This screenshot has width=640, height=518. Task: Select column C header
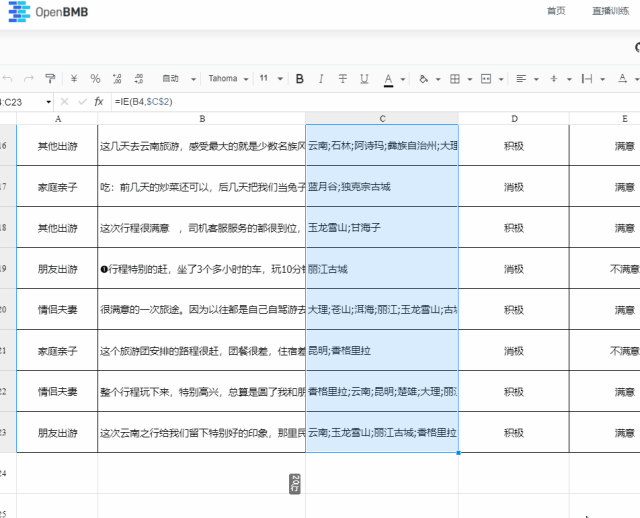pos(382,118)
